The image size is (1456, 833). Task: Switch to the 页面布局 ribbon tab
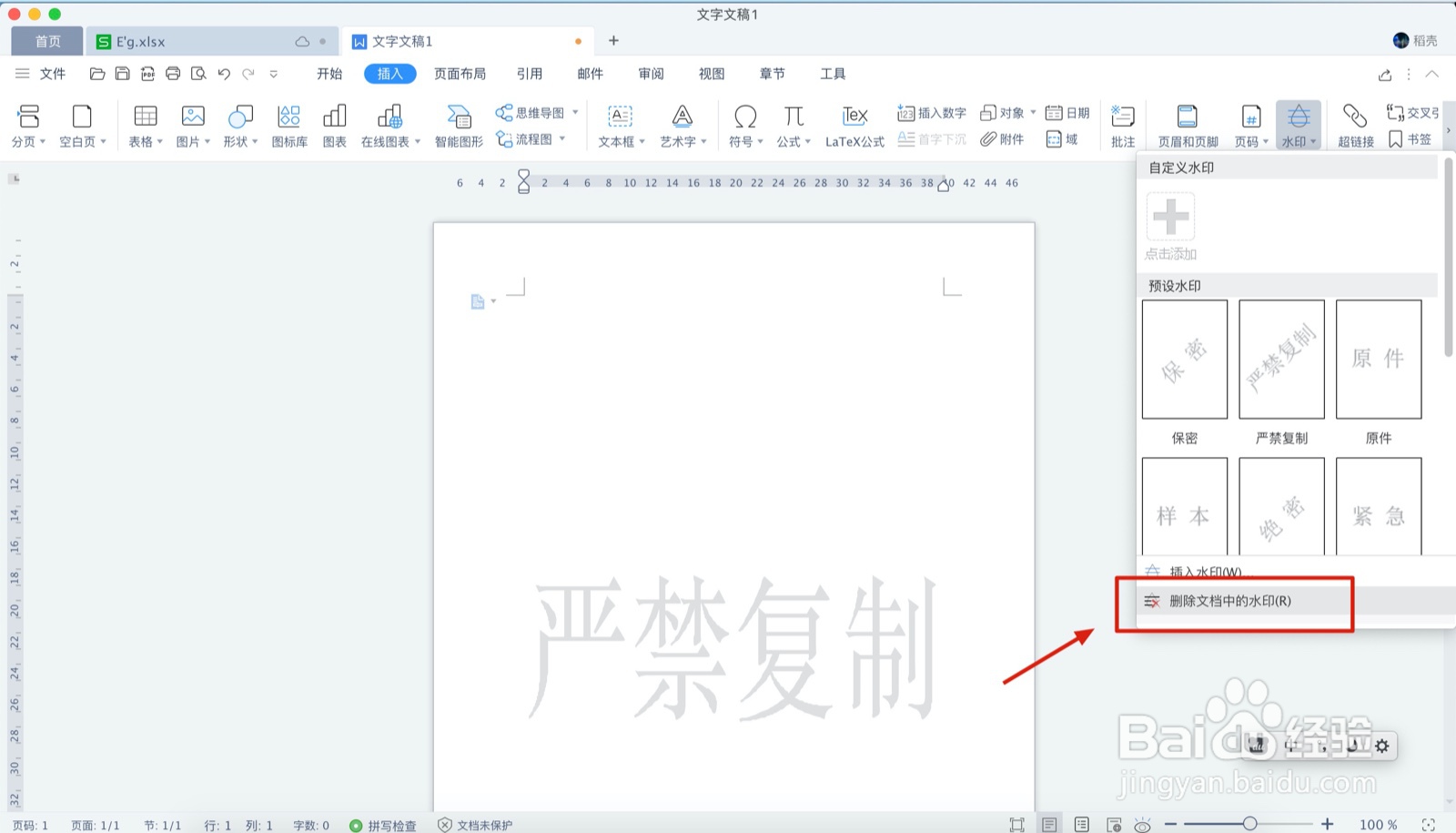459,74
